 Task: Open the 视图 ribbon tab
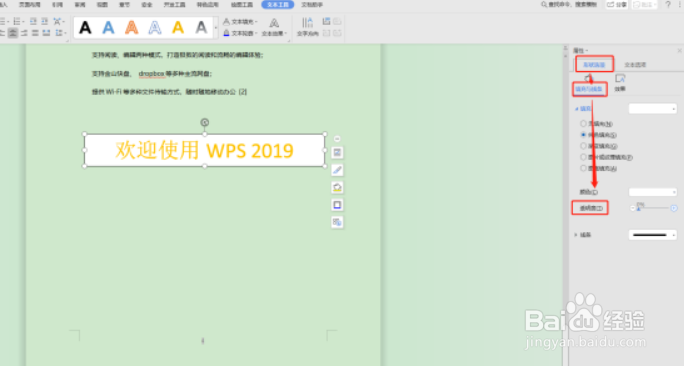click(102, 4)
